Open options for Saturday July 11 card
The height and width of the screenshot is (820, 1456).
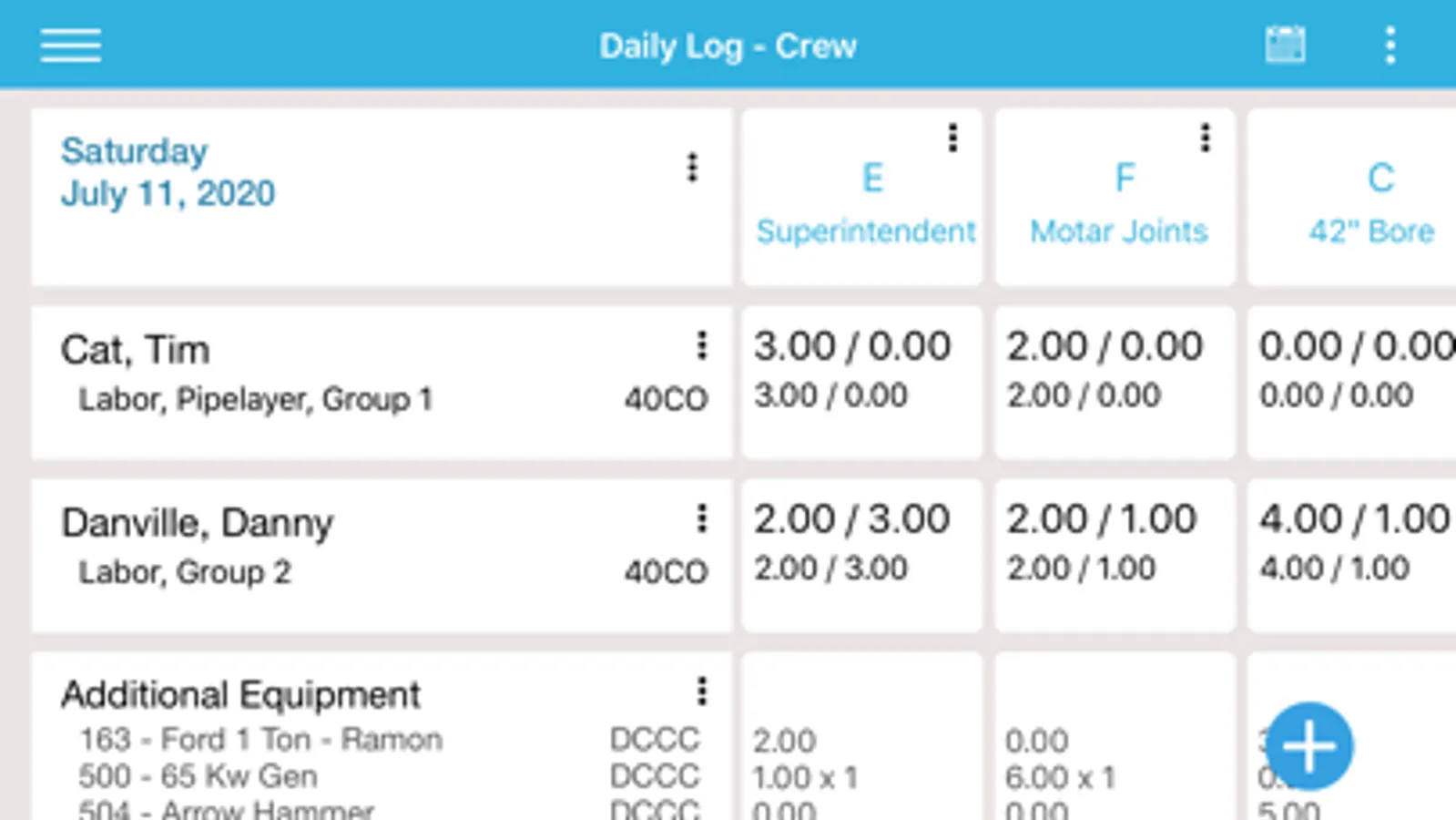pyautogui.click(x=692, y=168)
